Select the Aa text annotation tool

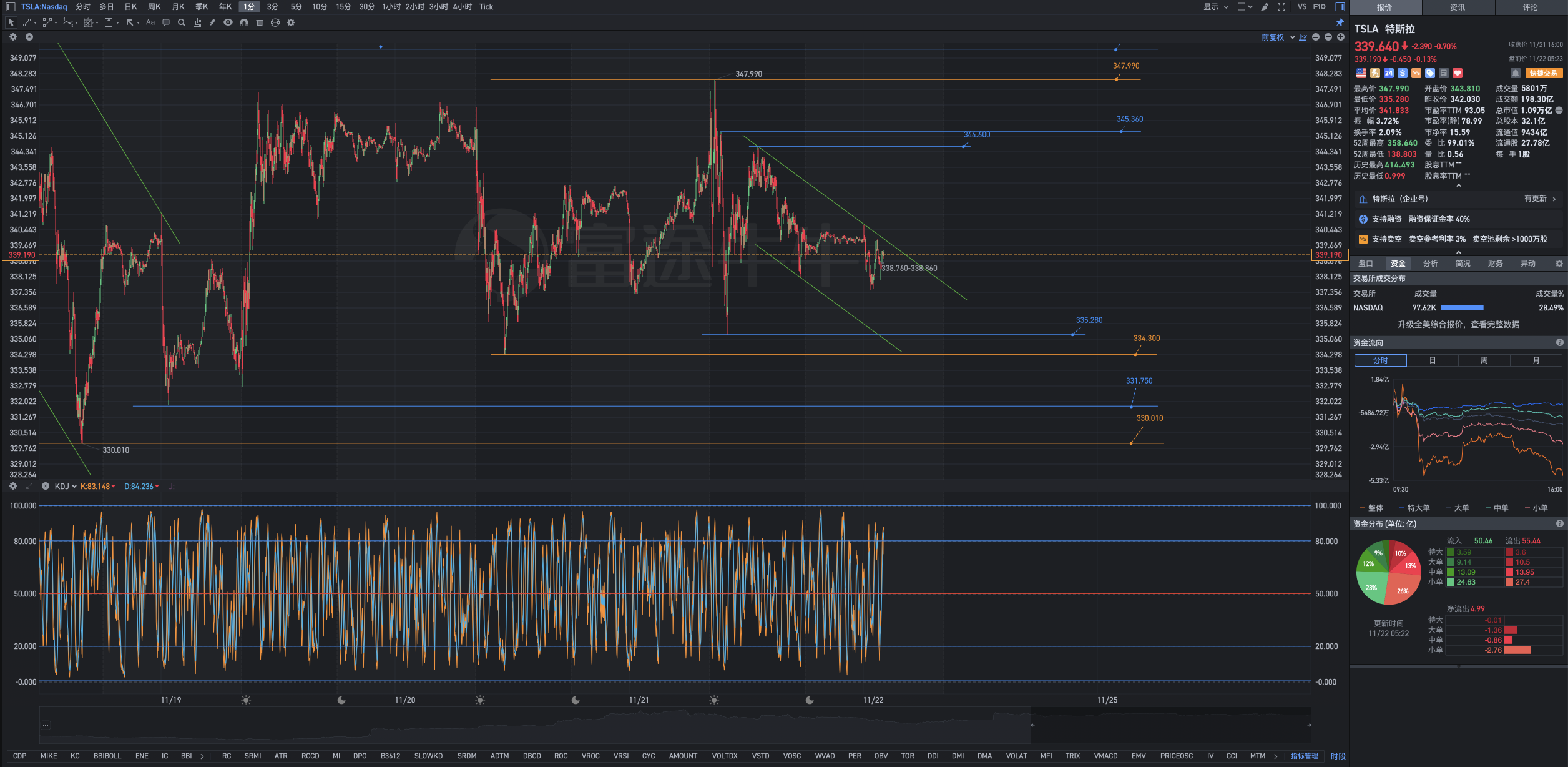[x=150, y=22]
